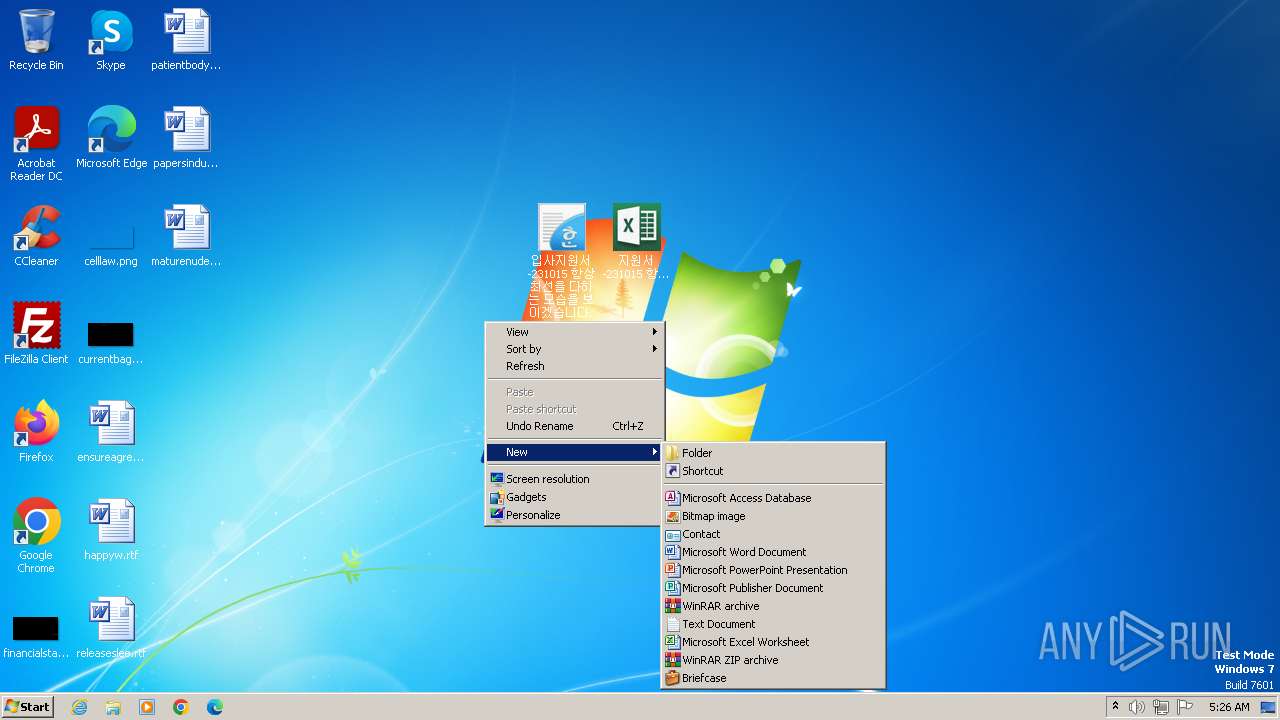The height and width of the screenshot is (720, 1280).
Task: Select the Firefox desktop shortcut
Action: click(x=36, y=432)
